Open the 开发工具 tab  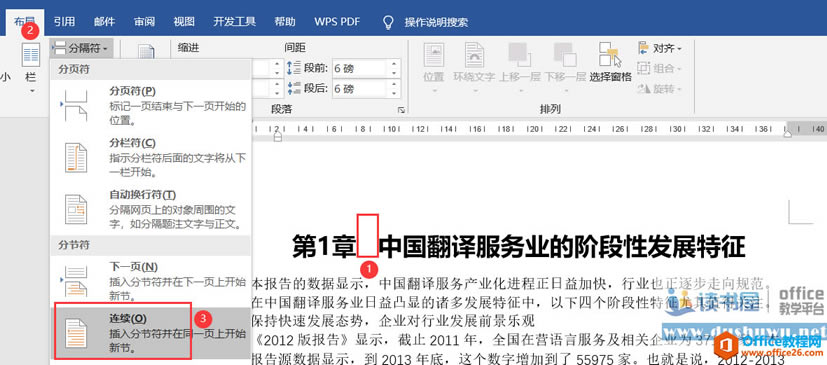pos(235,22)
